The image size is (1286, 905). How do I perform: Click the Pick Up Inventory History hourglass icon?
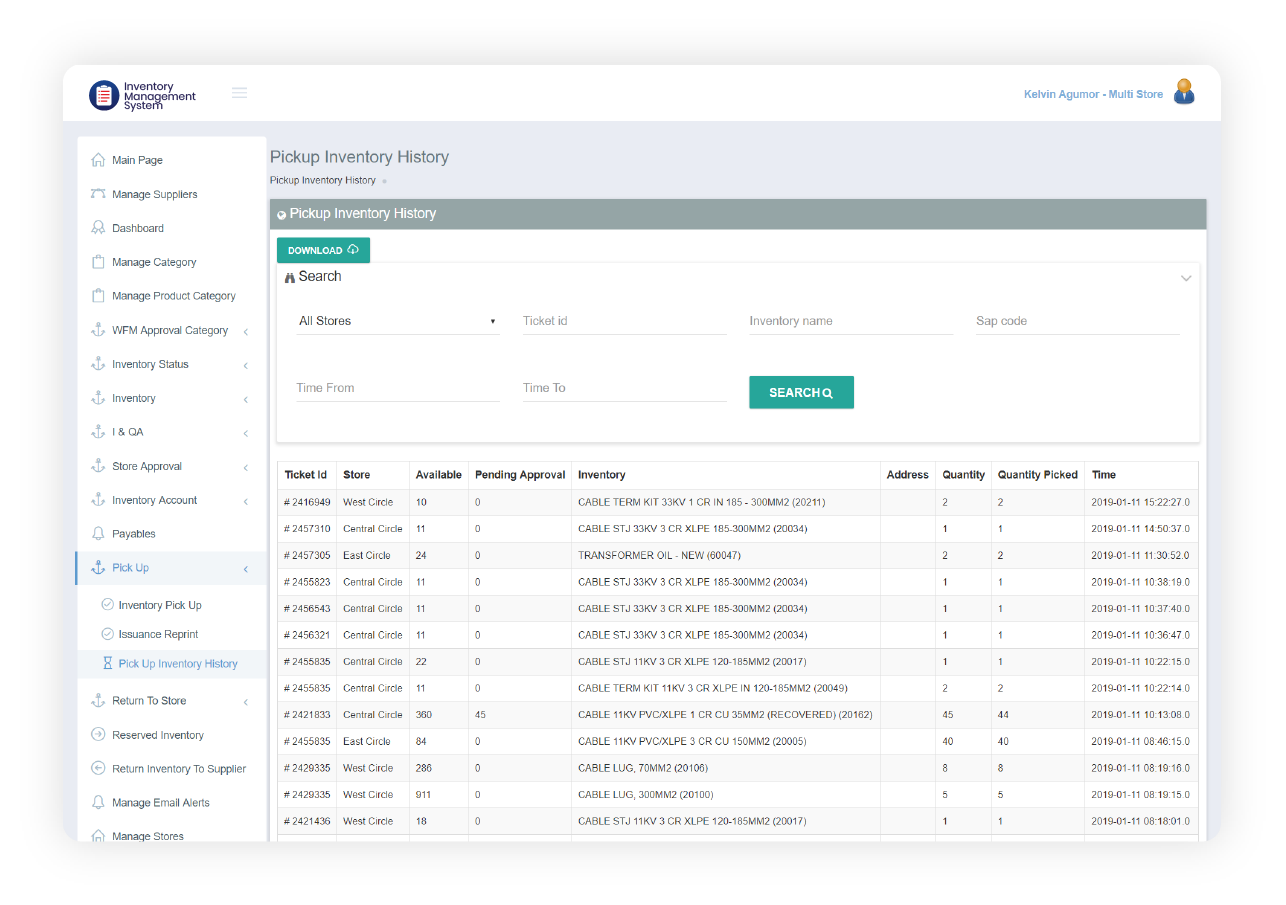[108, 664]
